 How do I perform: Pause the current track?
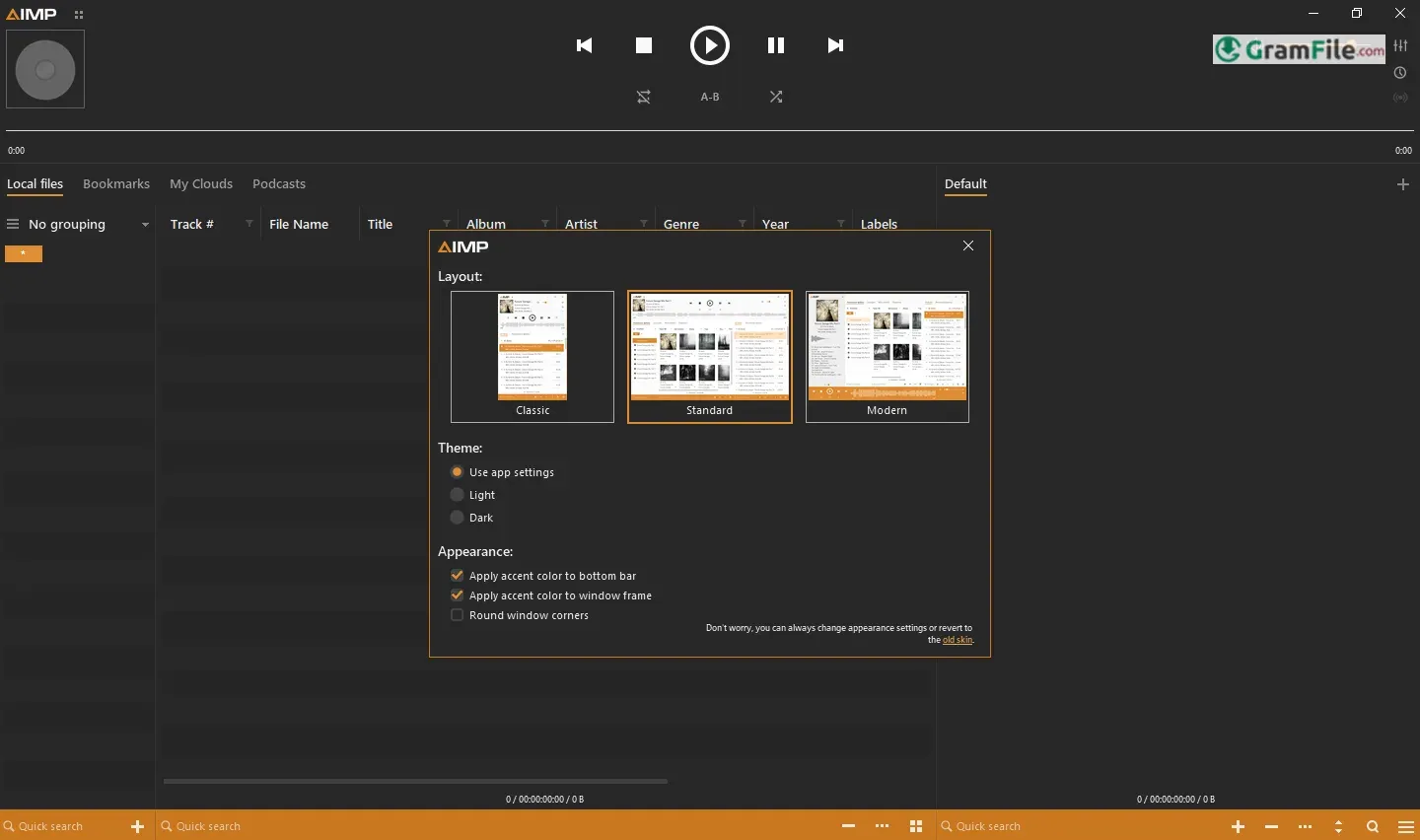pos(776,45)
